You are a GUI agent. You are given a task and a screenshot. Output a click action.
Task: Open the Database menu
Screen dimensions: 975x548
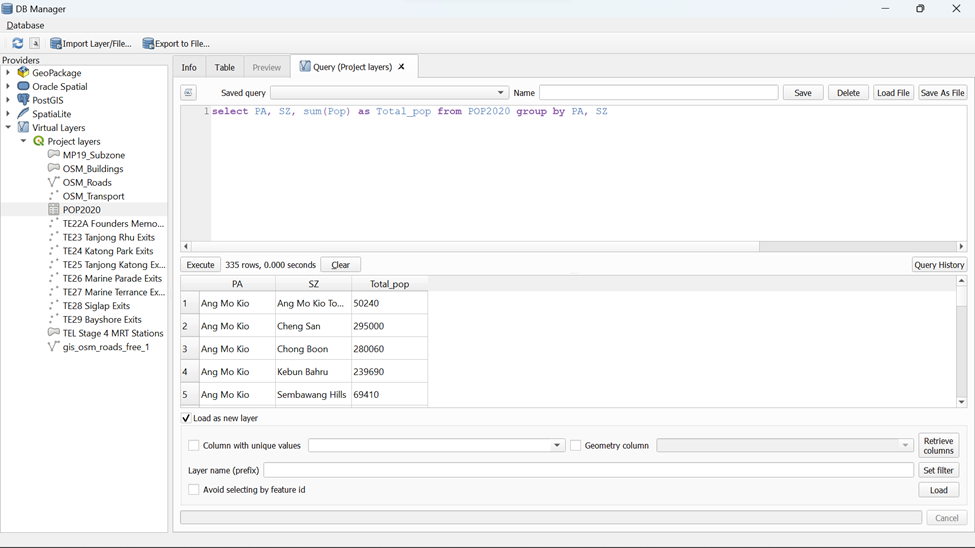(x=25, y=25)
